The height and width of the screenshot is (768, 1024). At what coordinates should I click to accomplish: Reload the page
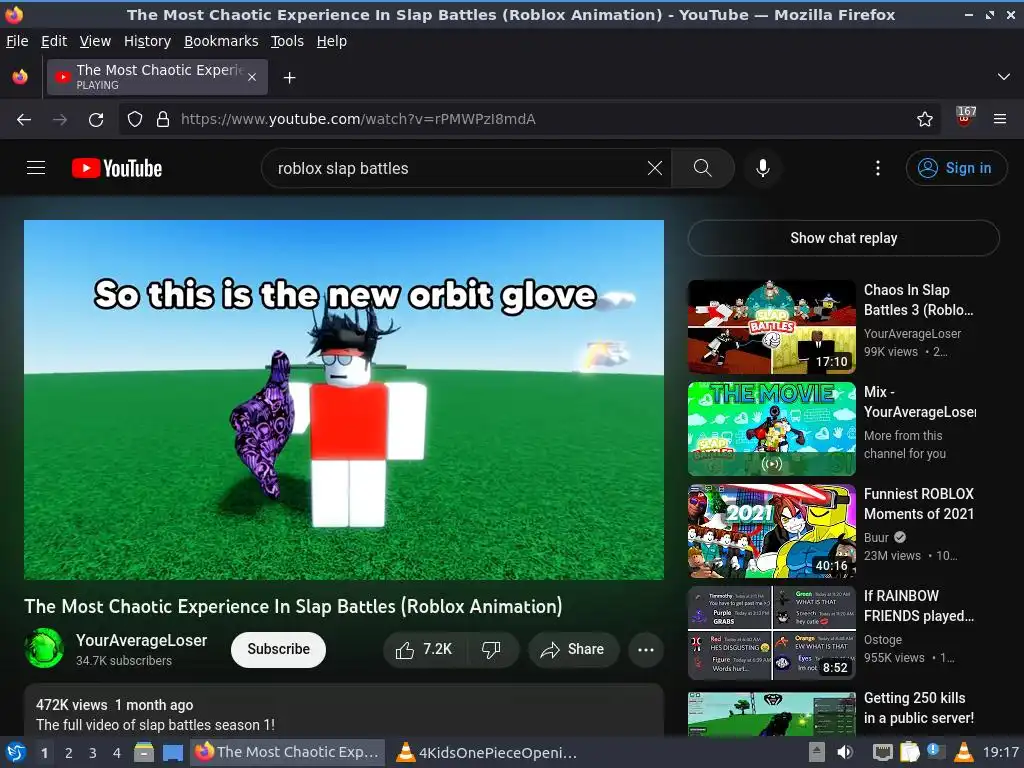point(96,120)
